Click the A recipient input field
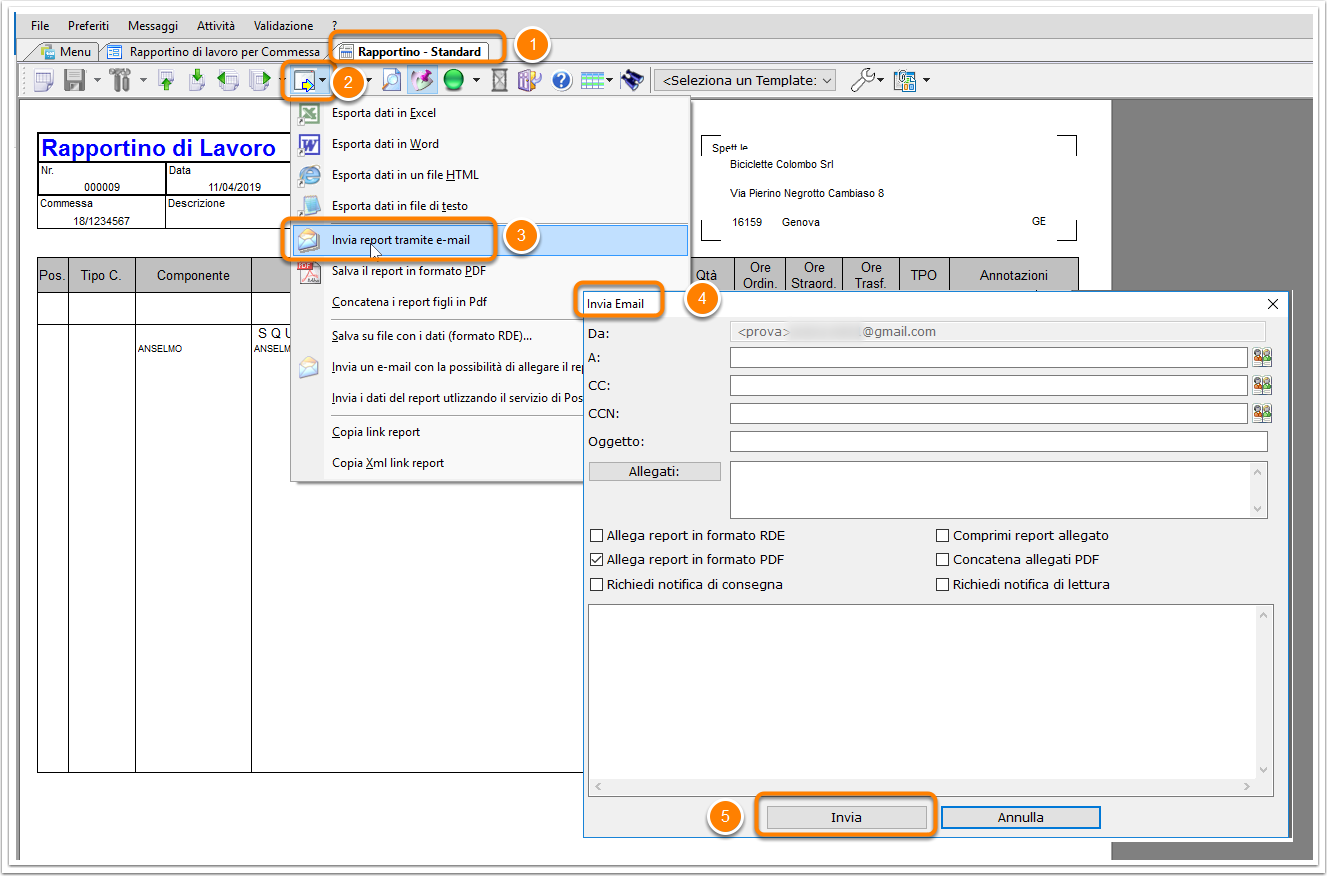The width and height of the screenshot is (1327, 876). pos(989,357)
